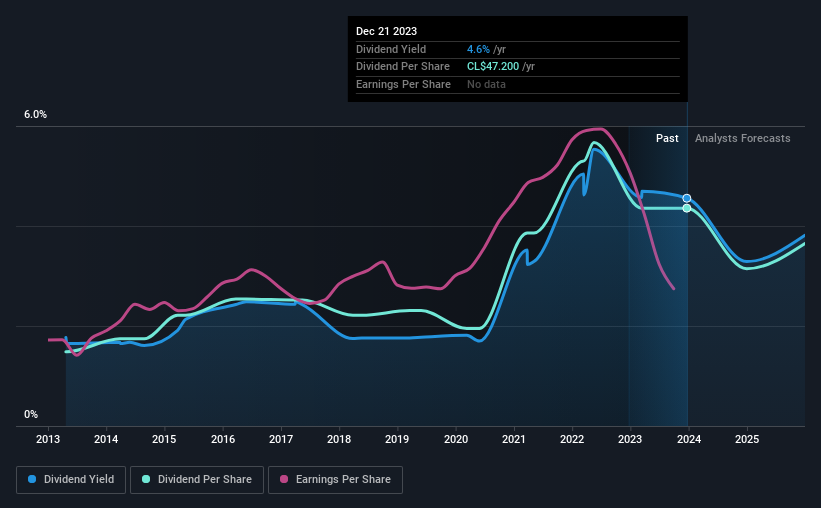Click the 2024 x-axis label
This screenshot has width=821, height=508.
(689, 439)
